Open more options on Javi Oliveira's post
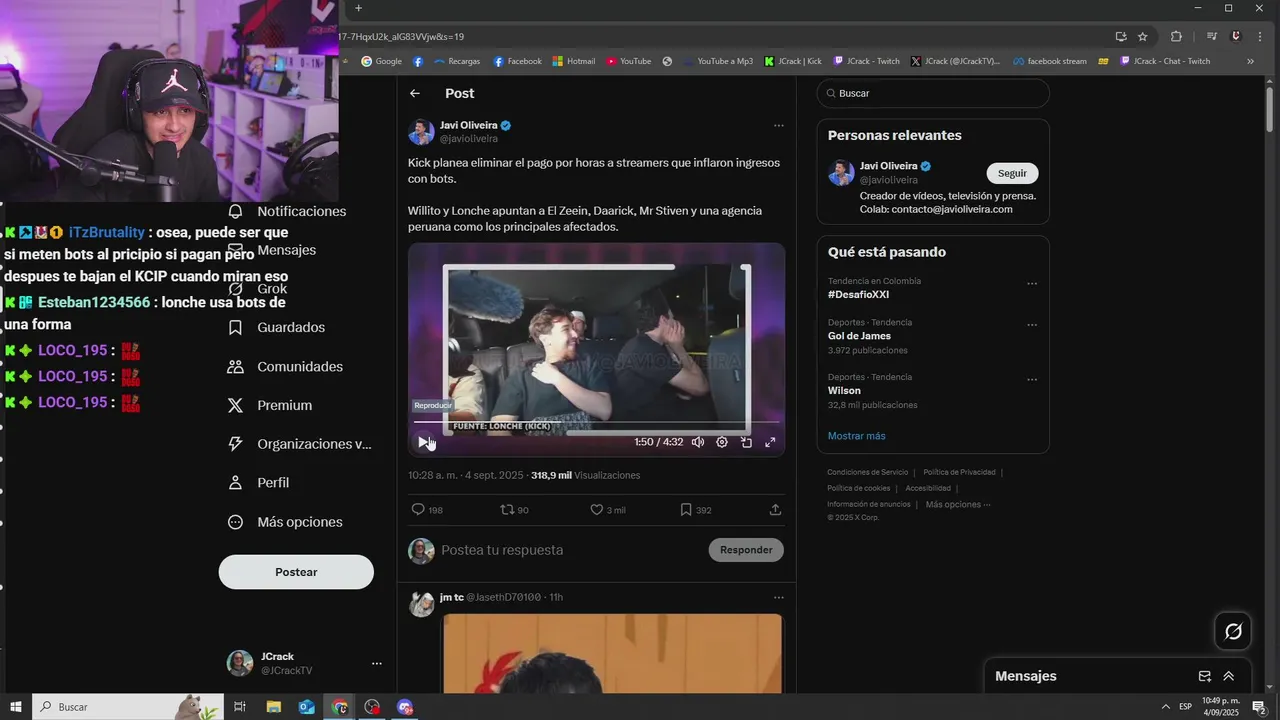1280x720 pixels. click(778, 126)
